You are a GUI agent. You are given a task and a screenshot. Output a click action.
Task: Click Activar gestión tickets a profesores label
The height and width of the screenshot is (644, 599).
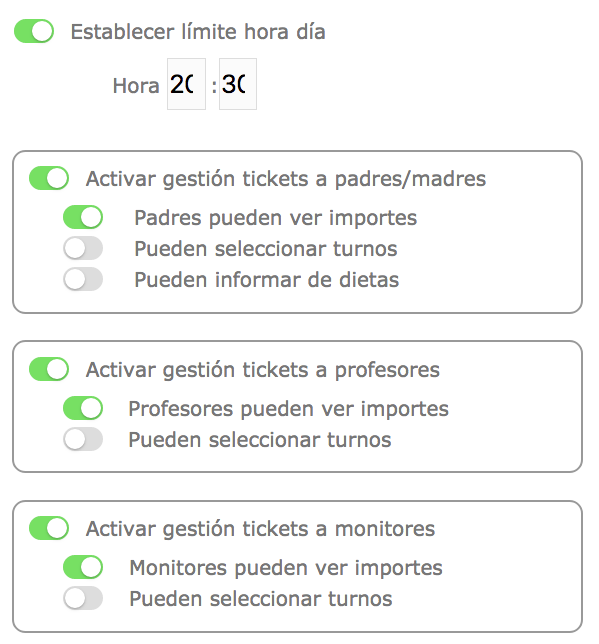tap(263, 370)
